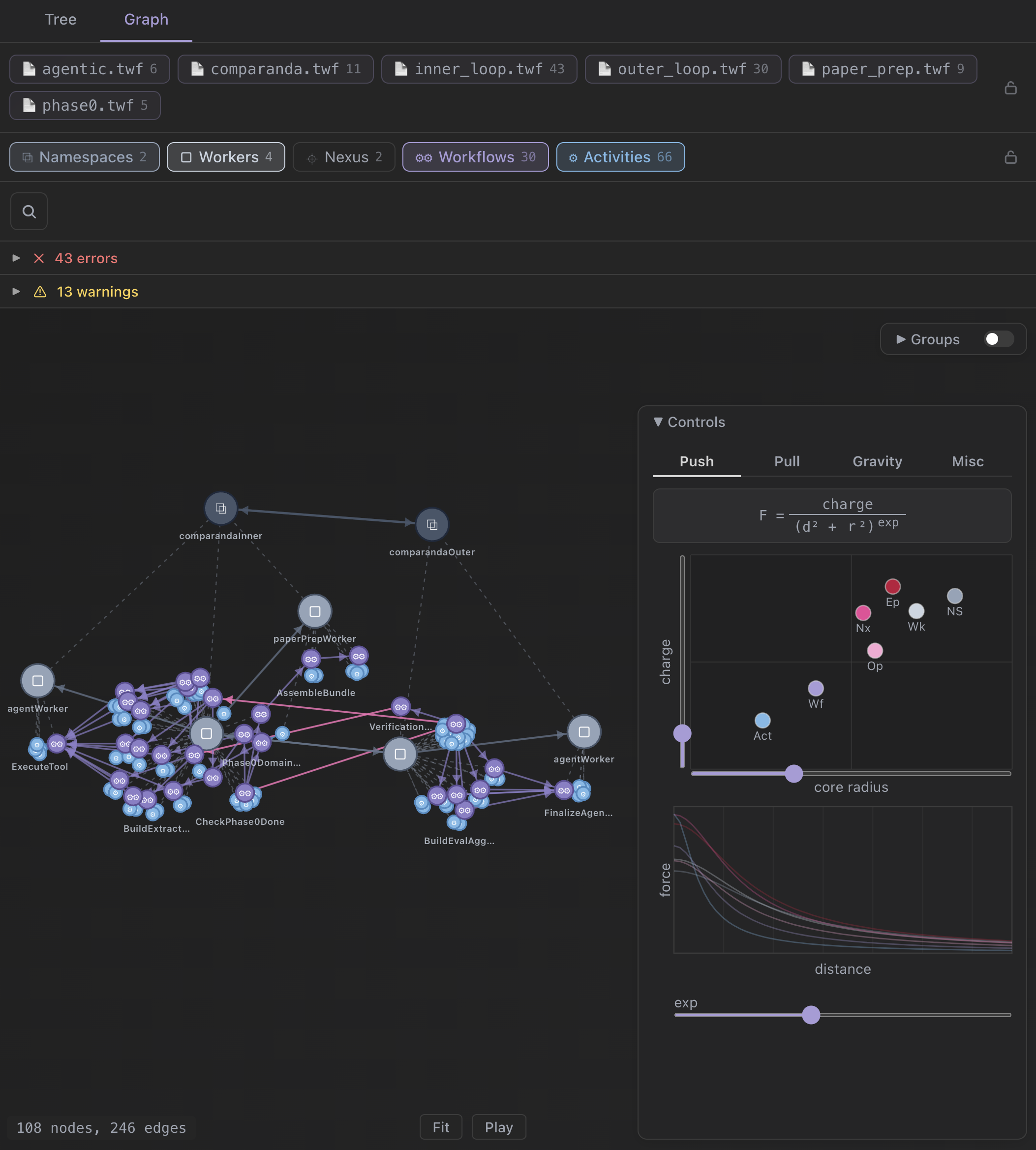The image size is (1036, 1150).
Task: Toggle the agentic.twf file filter
Action: [x=90, y=69]
